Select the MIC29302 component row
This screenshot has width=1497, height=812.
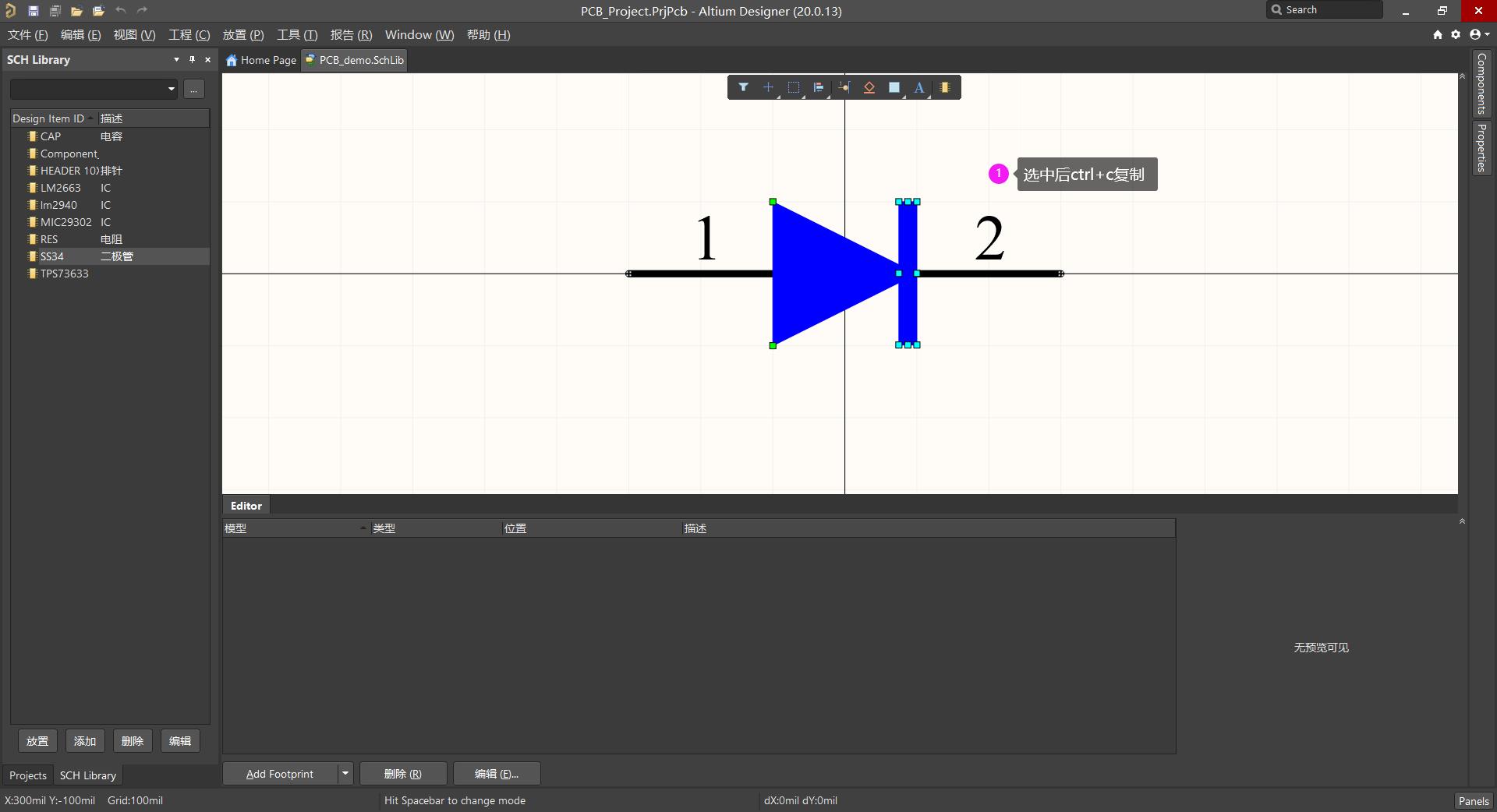(x=110, y=222)
